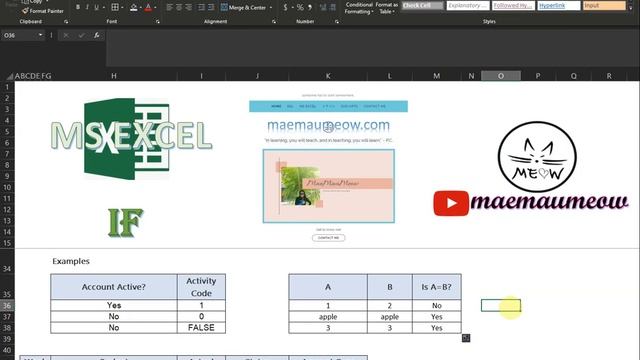The image size is (640, 360).
Task: Expand cell Styles gallery
Action: (631, 8)
